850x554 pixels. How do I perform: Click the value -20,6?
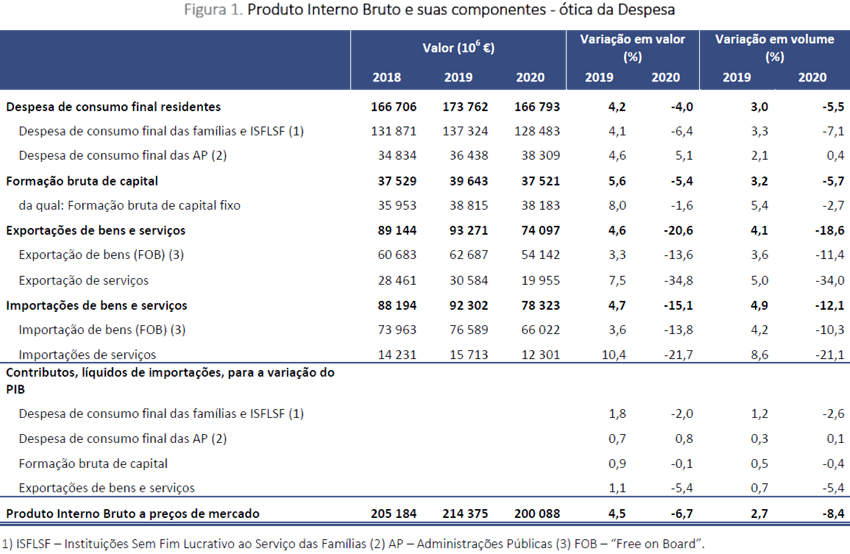coord(678,230)
